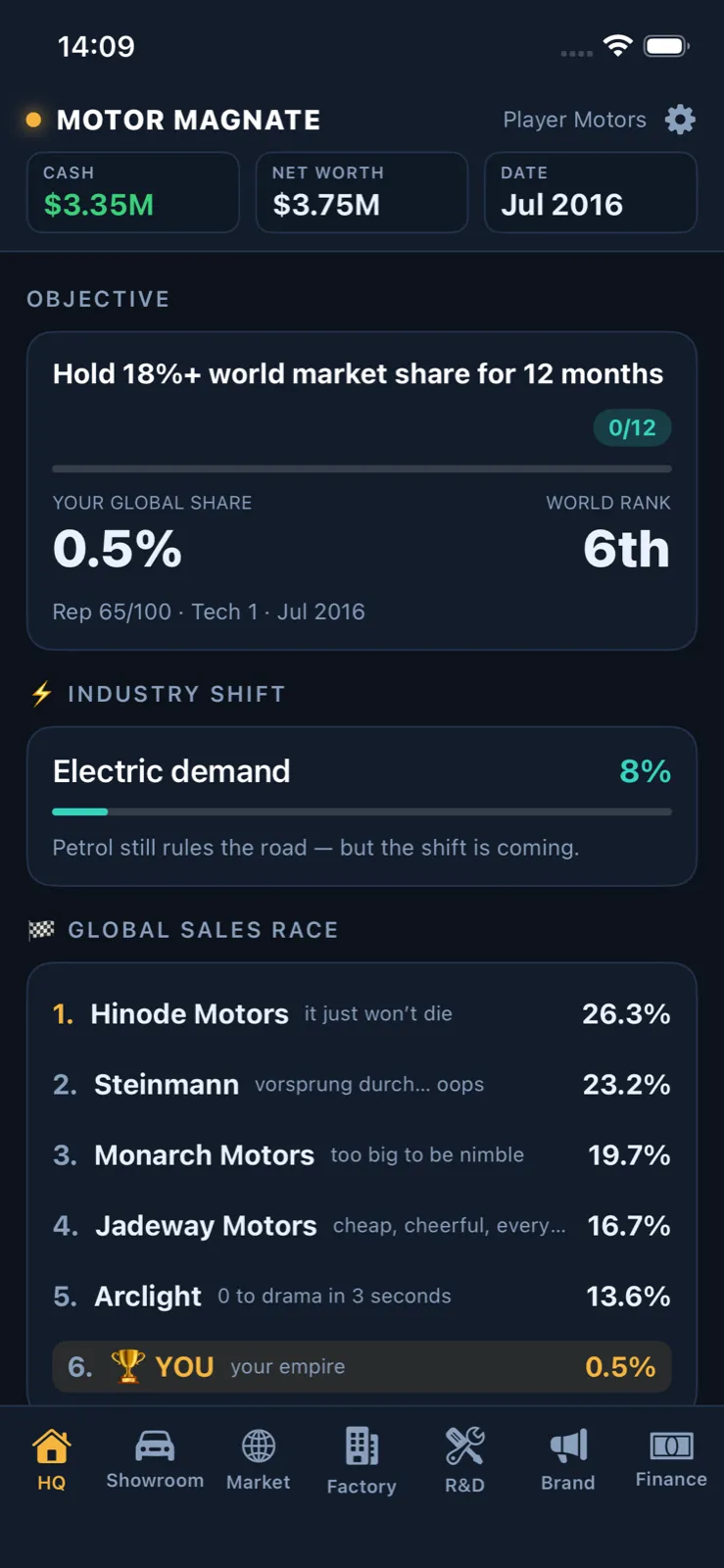Tap the 0/12 progress badge
Image resolution: width=724 pixels, height=1568 pixels.
[x=632, y=427]
